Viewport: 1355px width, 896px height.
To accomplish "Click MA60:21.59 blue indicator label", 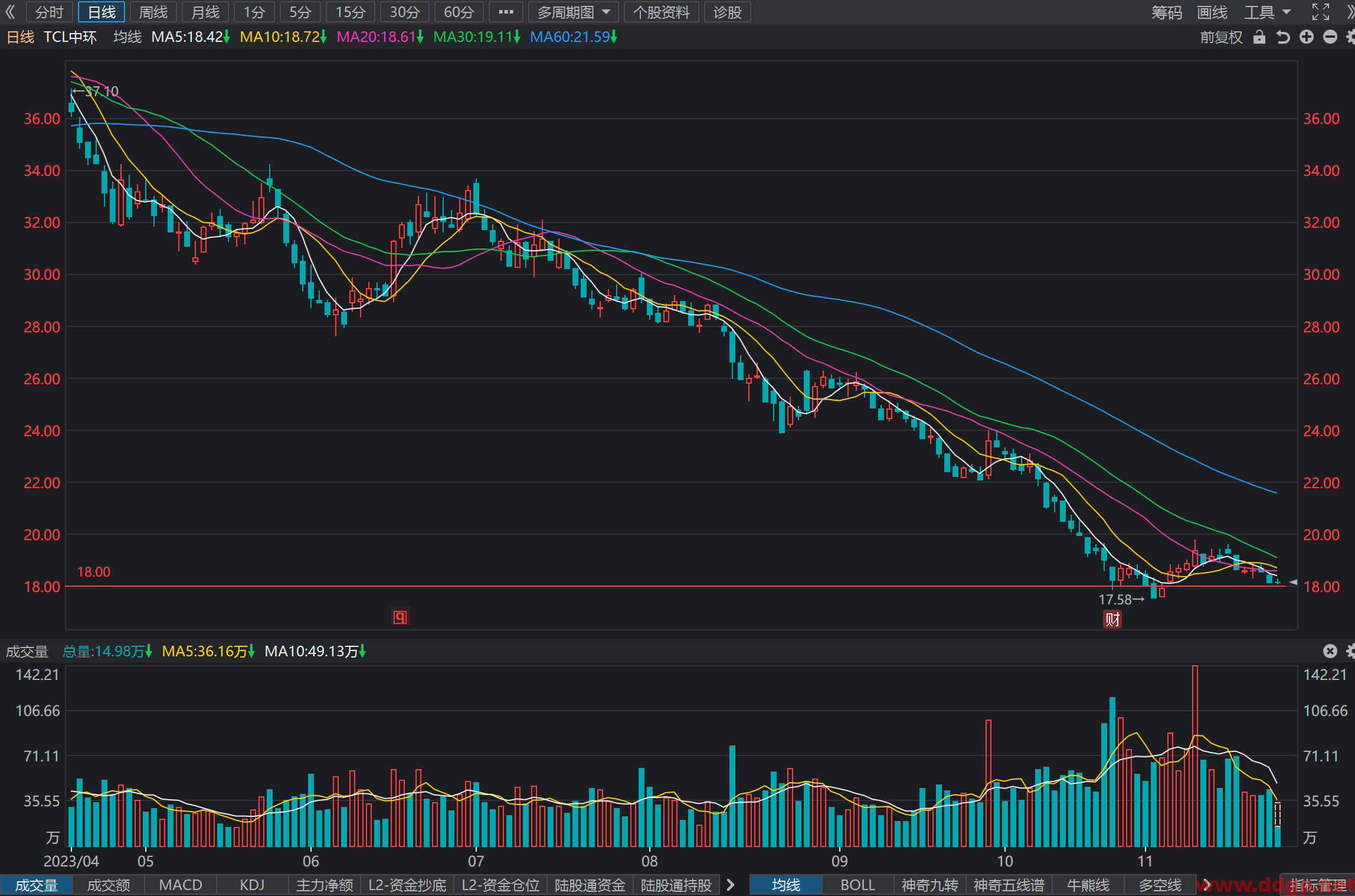I will pos(574,37).
